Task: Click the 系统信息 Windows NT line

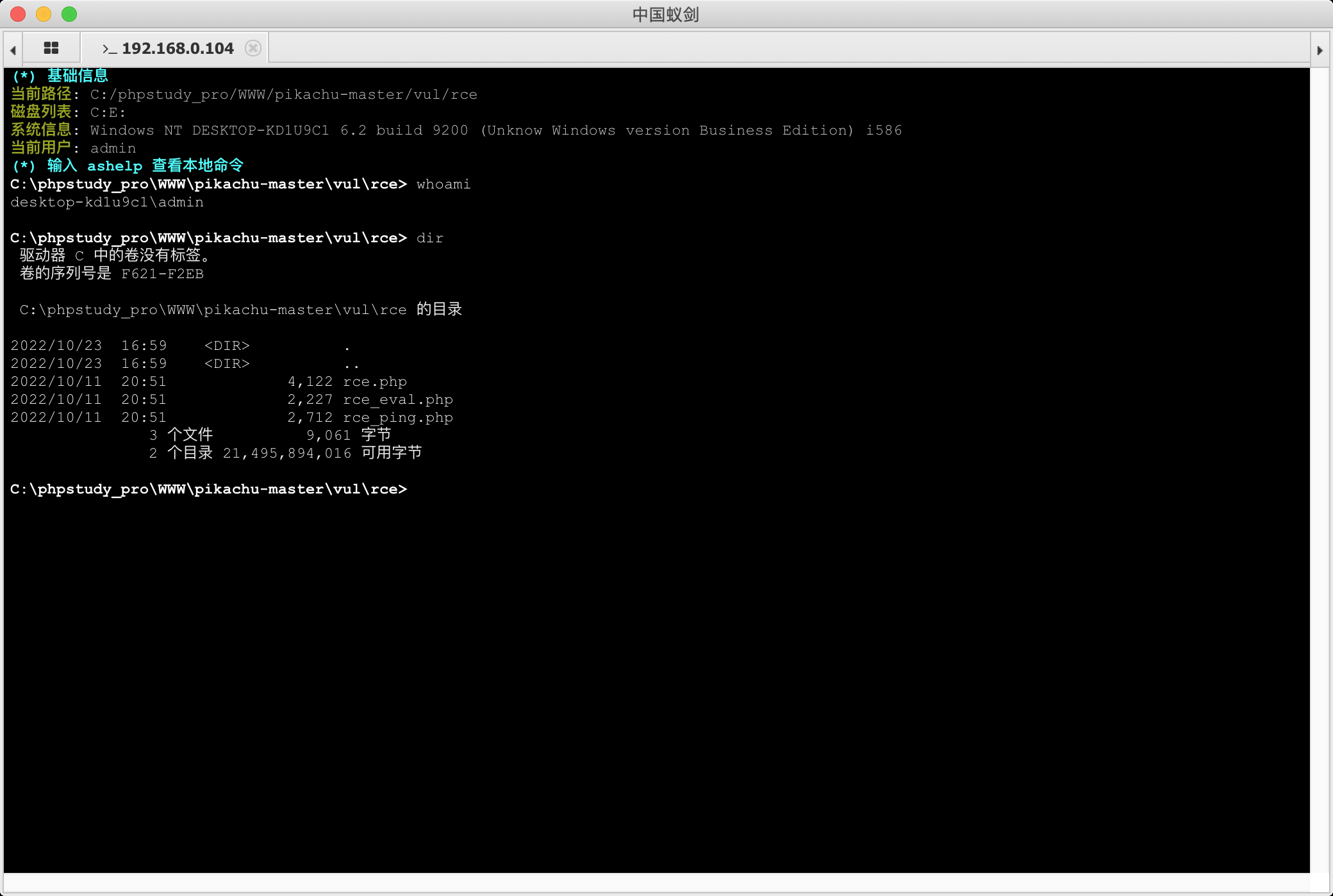Action: 456,130
